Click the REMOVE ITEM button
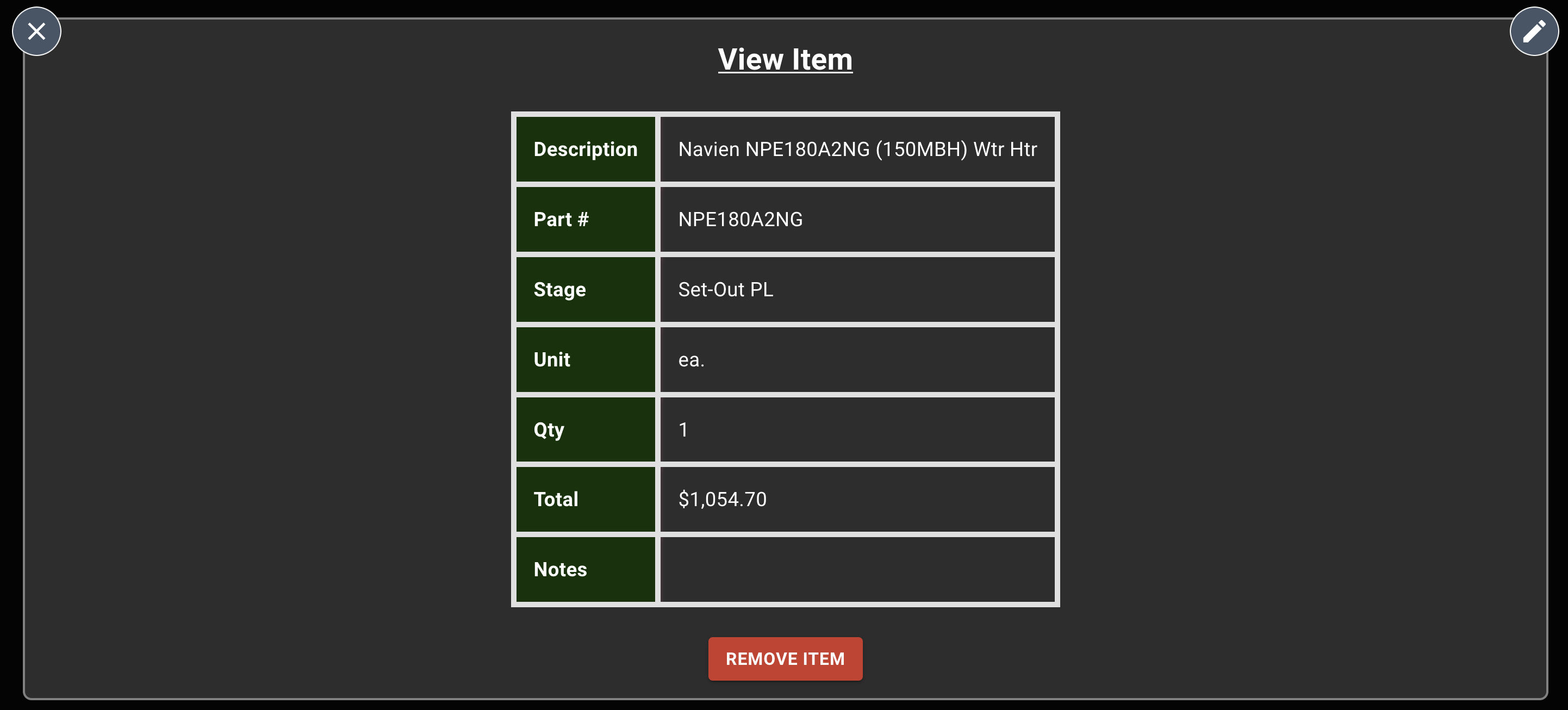The height and width of the screenshot is (710, 1568). [785, 658]
